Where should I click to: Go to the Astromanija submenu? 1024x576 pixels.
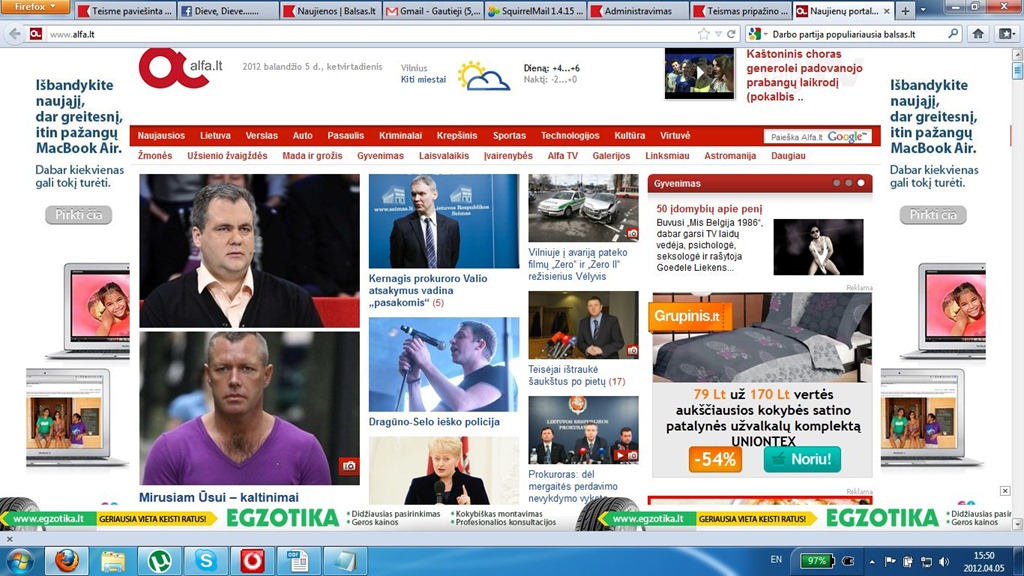click(x=730, y=156)
